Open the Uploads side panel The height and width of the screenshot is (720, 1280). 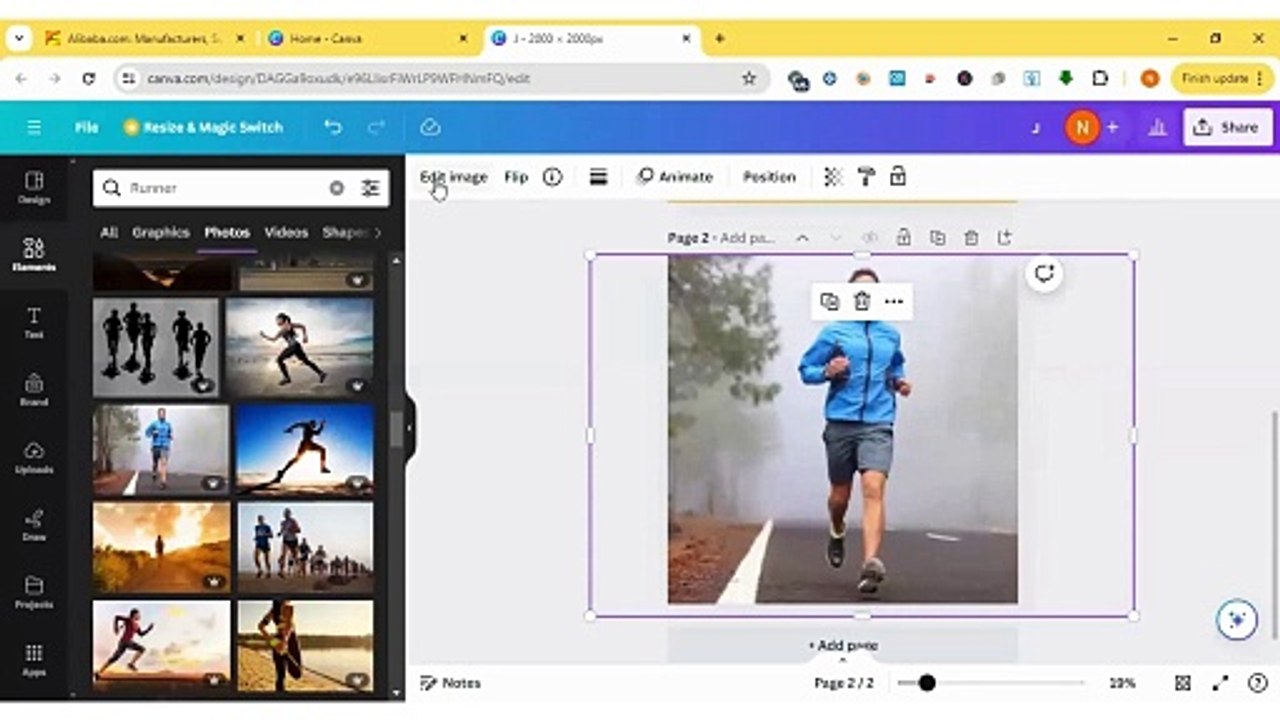(x=34, y=457)
